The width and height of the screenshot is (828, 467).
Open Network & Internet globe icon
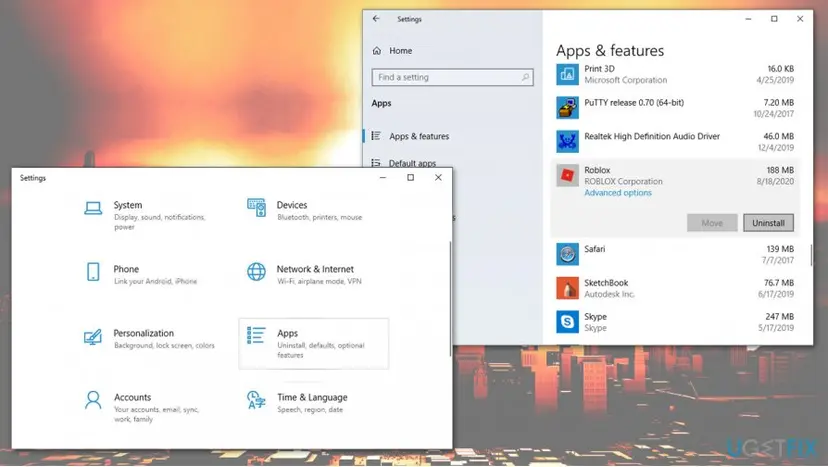click(x=256, y=272)
